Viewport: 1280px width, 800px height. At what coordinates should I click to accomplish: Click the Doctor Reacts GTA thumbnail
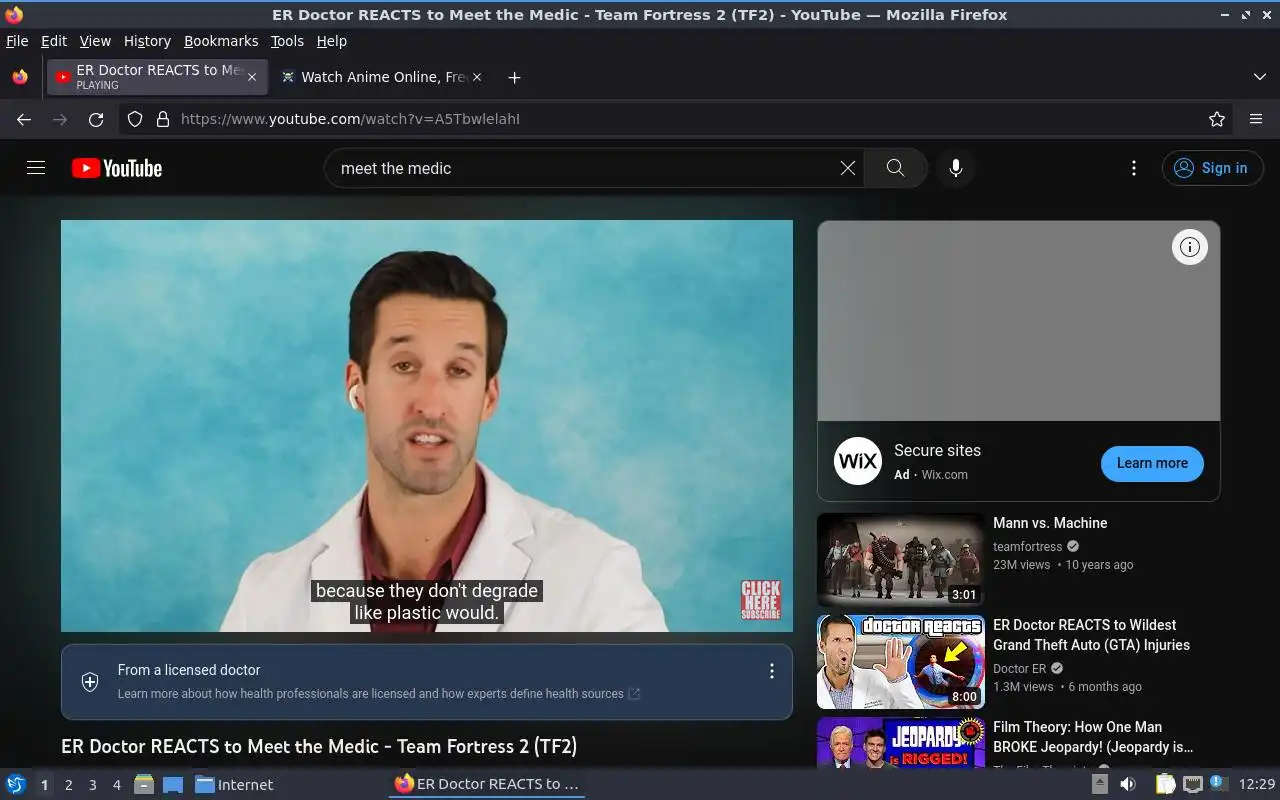click(x=901, y=661)
